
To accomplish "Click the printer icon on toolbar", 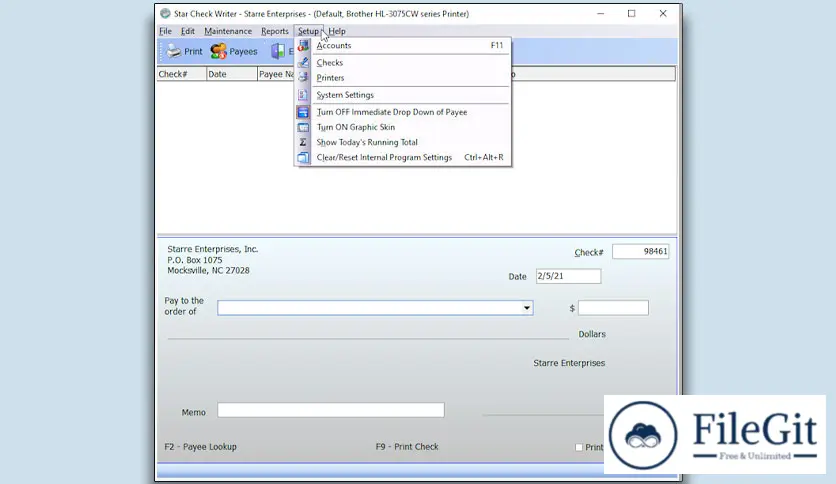I will tap(173, 51).
